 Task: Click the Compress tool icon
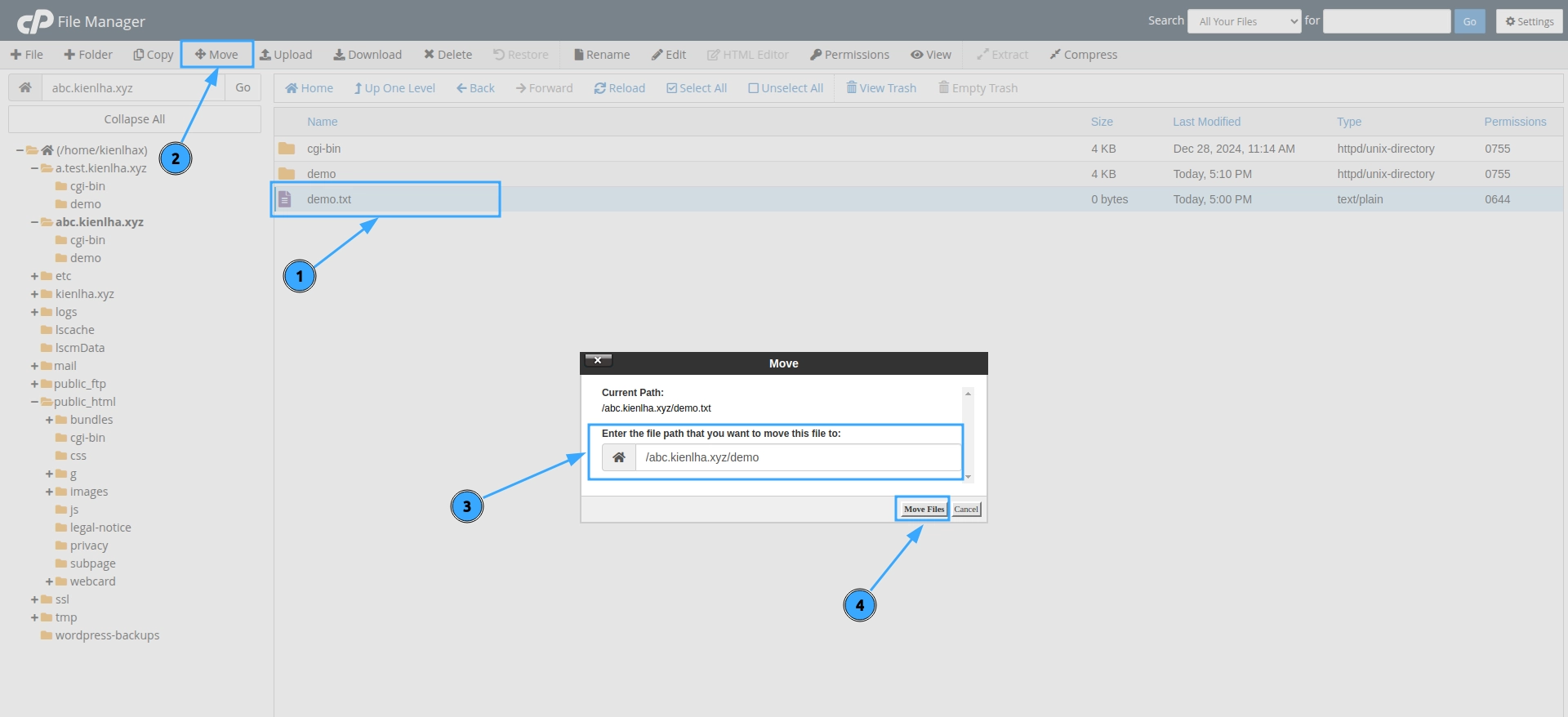coord(1055,55)
